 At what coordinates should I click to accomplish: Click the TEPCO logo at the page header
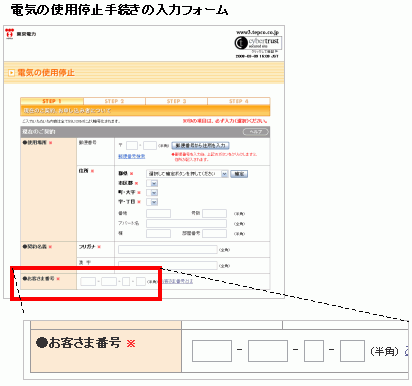(x=21, y=34)
